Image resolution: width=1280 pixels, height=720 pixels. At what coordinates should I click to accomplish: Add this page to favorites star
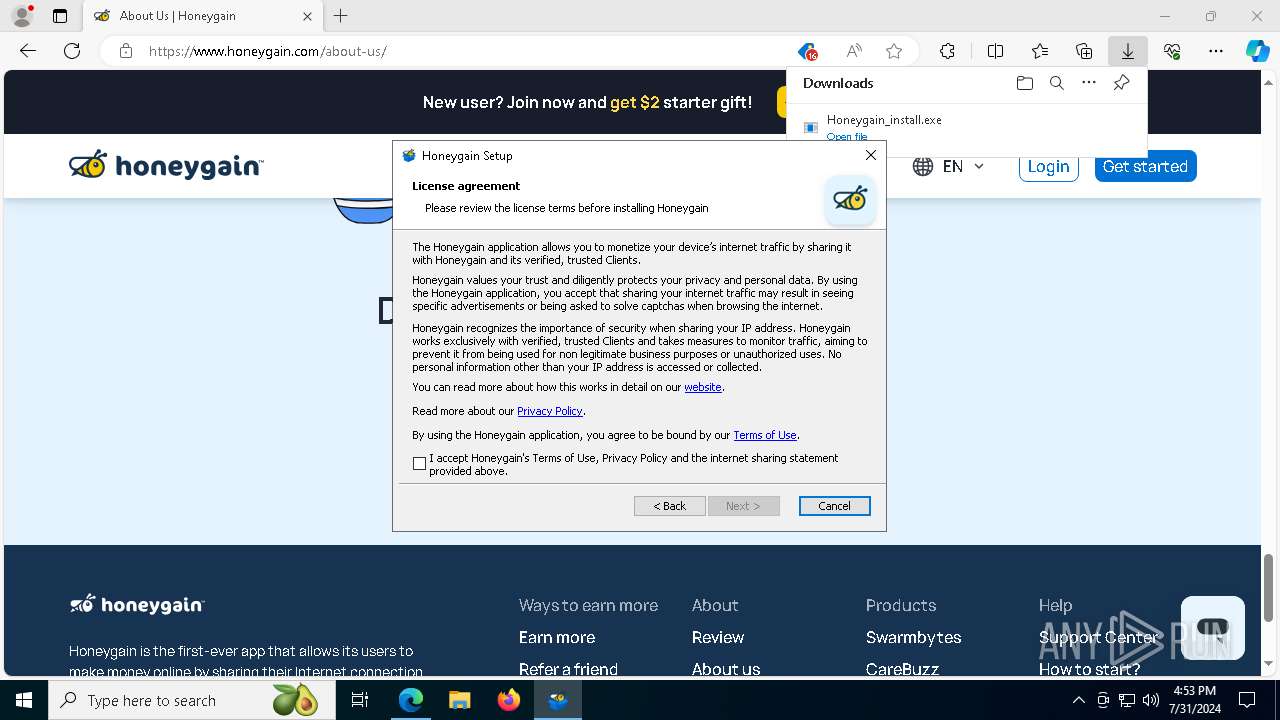pyautogui.click(x=894, y=51)
